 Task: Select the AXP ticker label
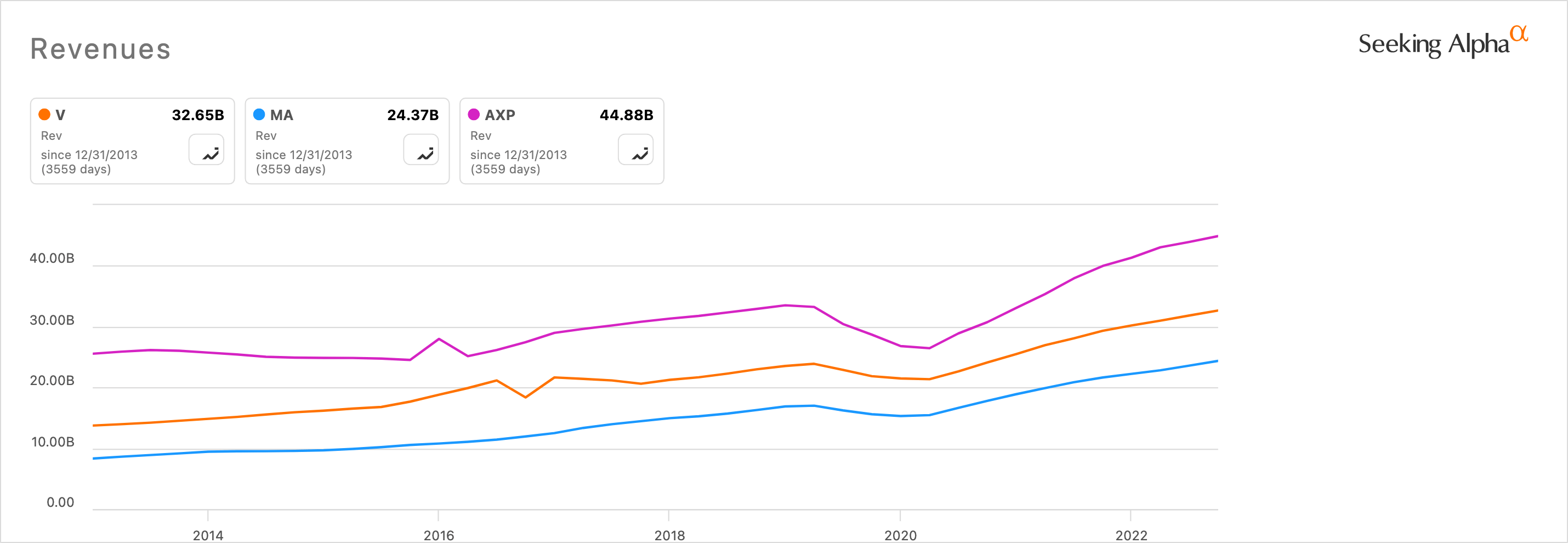coord(500,115)
